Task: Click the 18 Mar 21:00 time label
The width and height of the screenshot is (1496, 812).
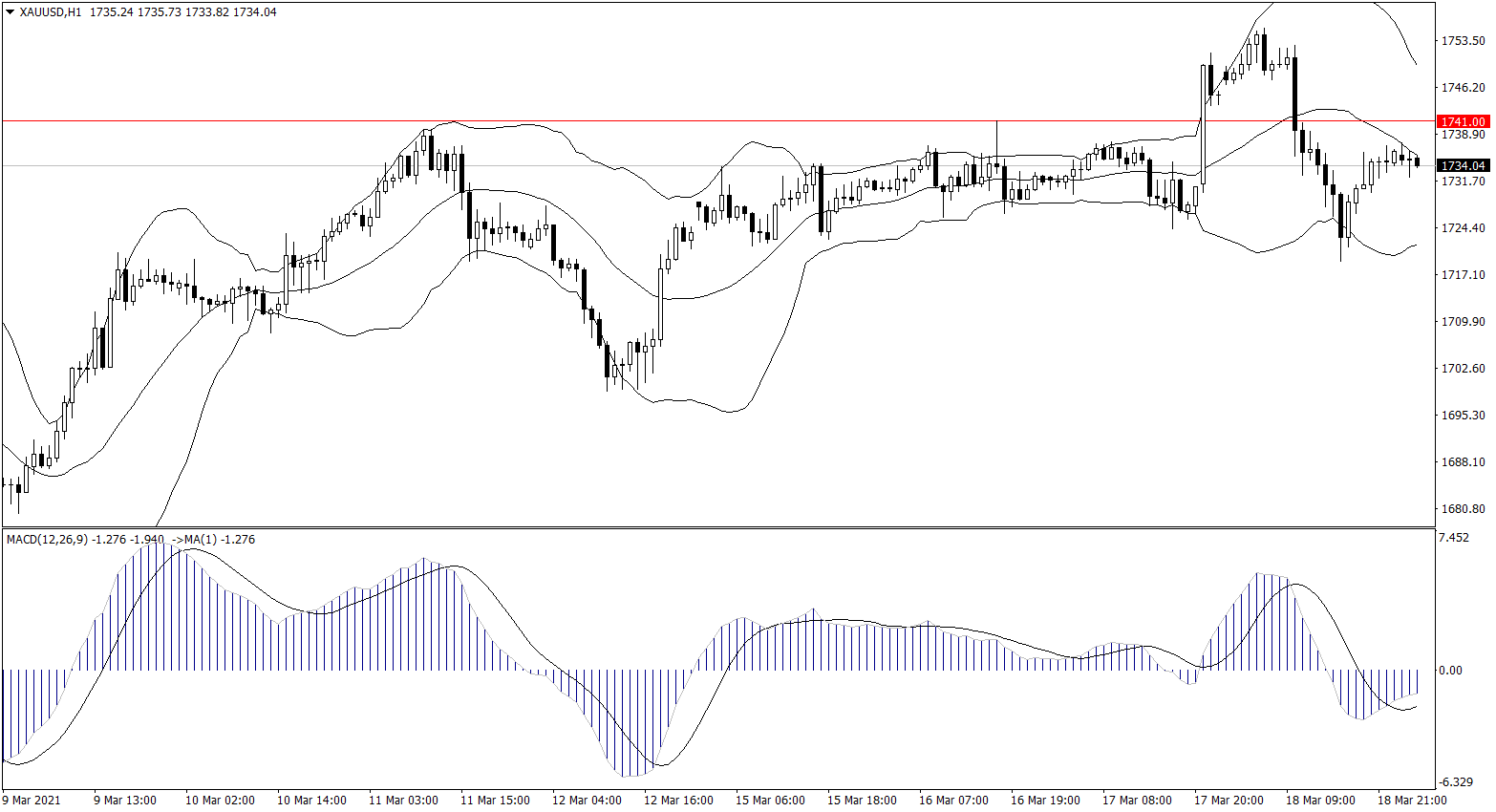Action: [1412, 801]
